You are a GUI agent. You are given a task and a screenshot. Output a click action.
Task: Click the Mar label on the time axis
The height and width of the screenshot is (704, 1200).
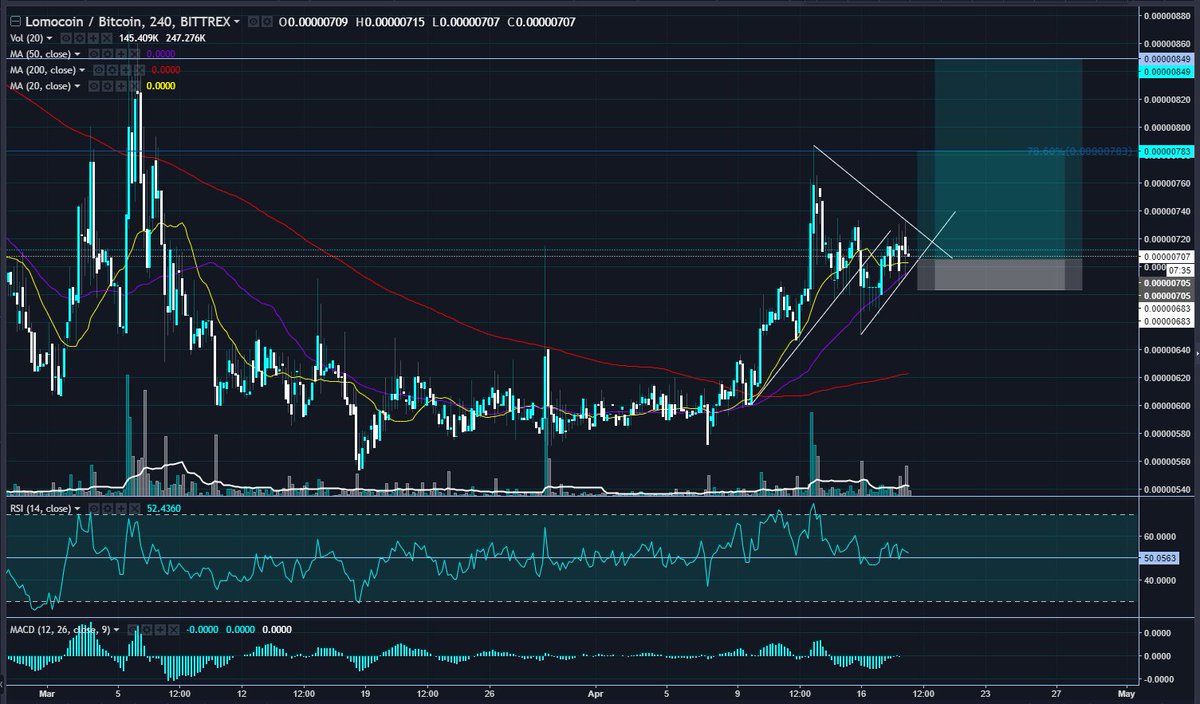coord(48,691)
